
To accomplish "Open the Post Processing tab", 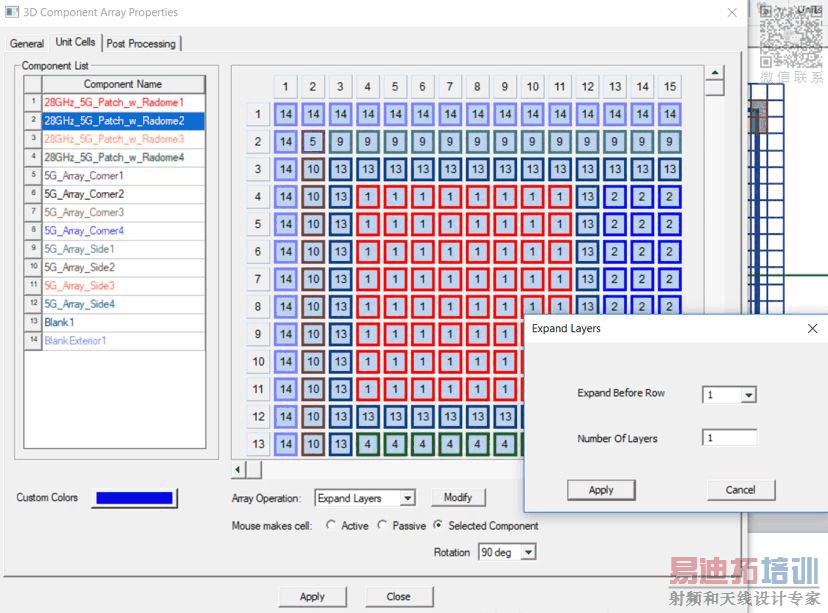I will click(141, 43).
